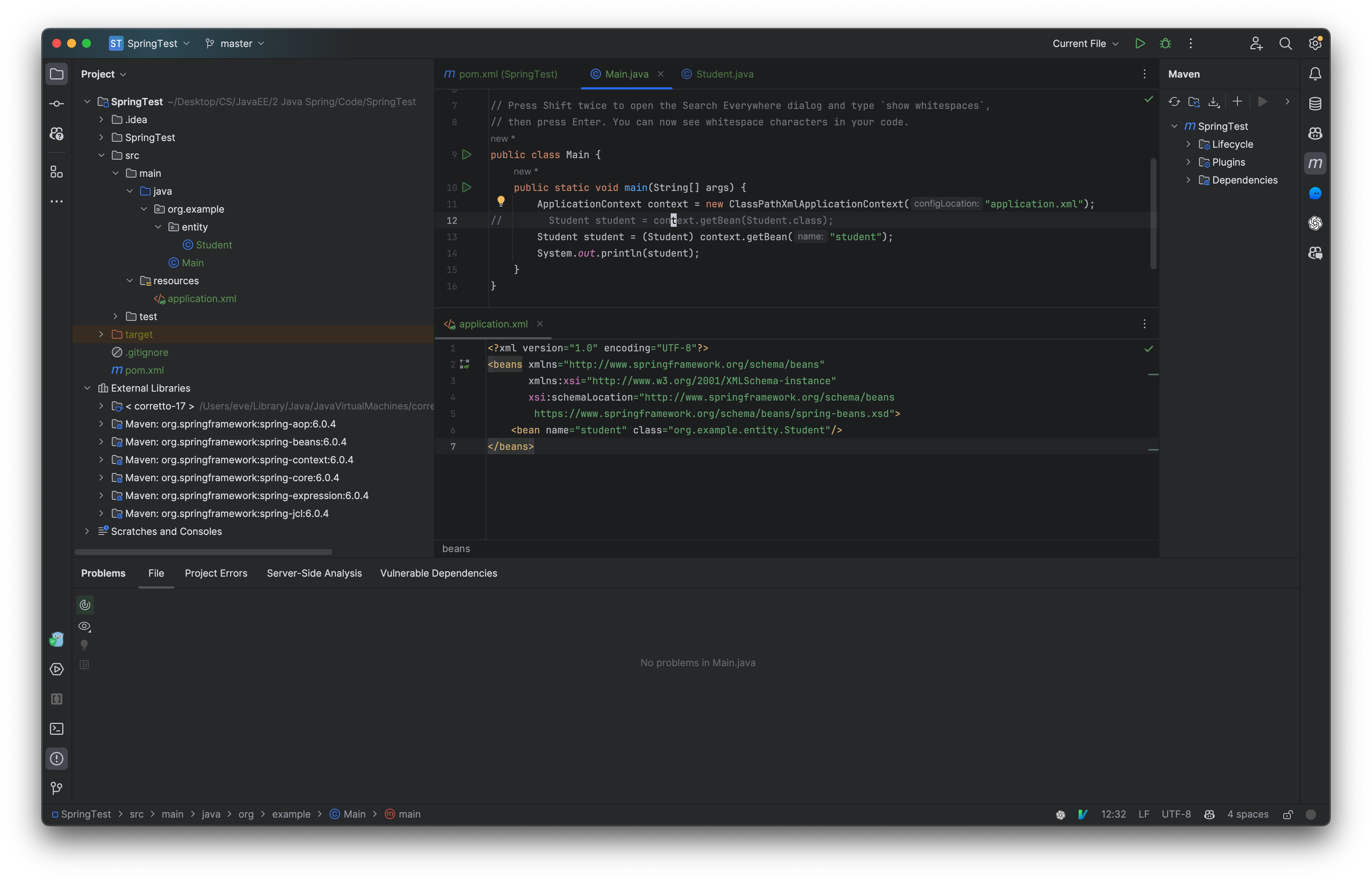Click the 4 spaces indent widget
This screenshot has width=1372, height=881.
coord(1247,814)
